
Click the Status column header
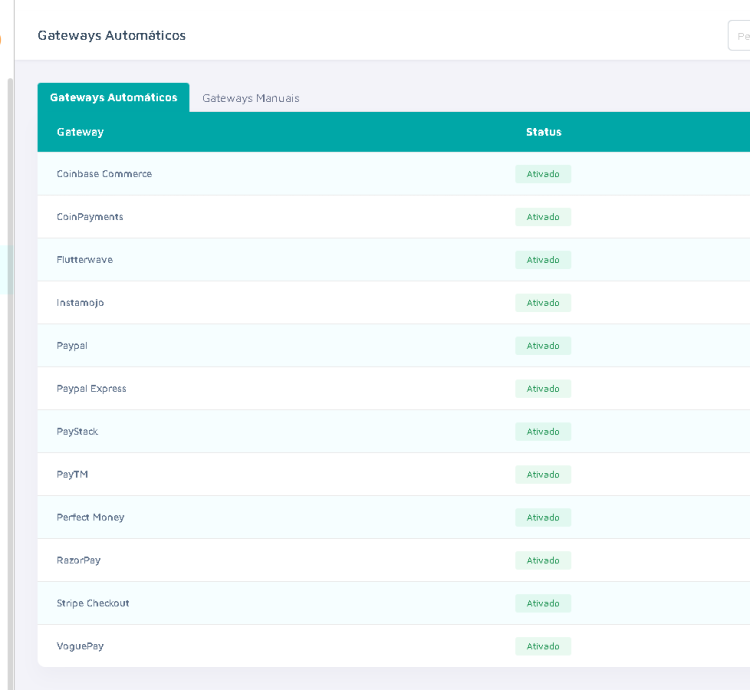[x=543, y=132]
